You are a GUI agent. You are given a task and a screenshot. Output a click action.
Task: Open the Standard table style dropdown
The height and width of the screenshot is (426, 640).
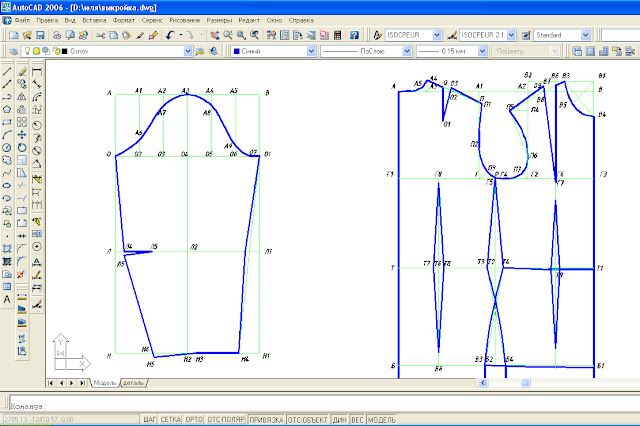click(x=586, y=36)
